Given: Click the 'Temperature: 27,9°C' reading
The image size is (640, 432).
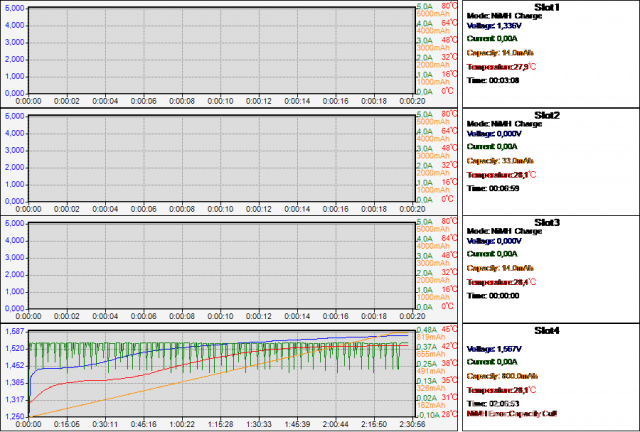Looking at the screenshot, I should [x=502, y=67].
